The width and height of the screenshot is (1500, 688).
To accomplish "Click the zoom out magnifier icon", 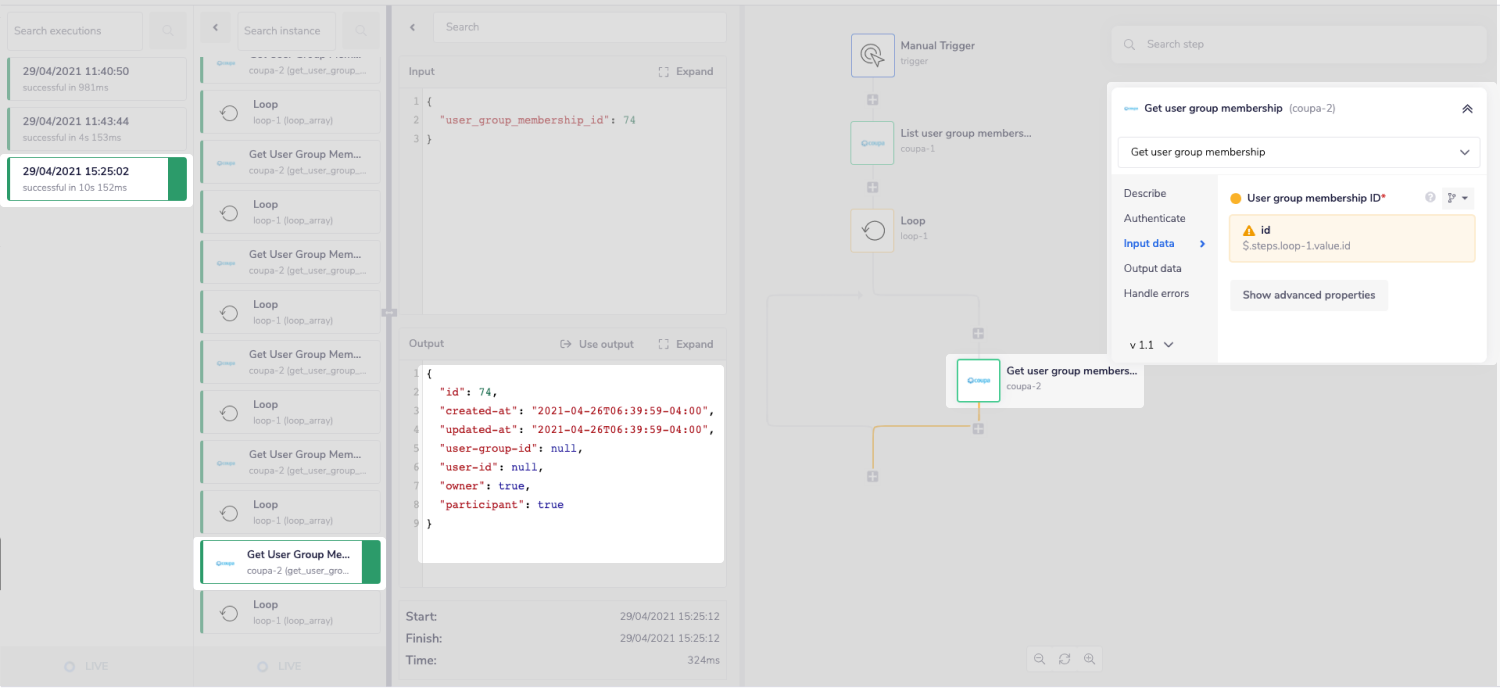I will pos(1040,659).
